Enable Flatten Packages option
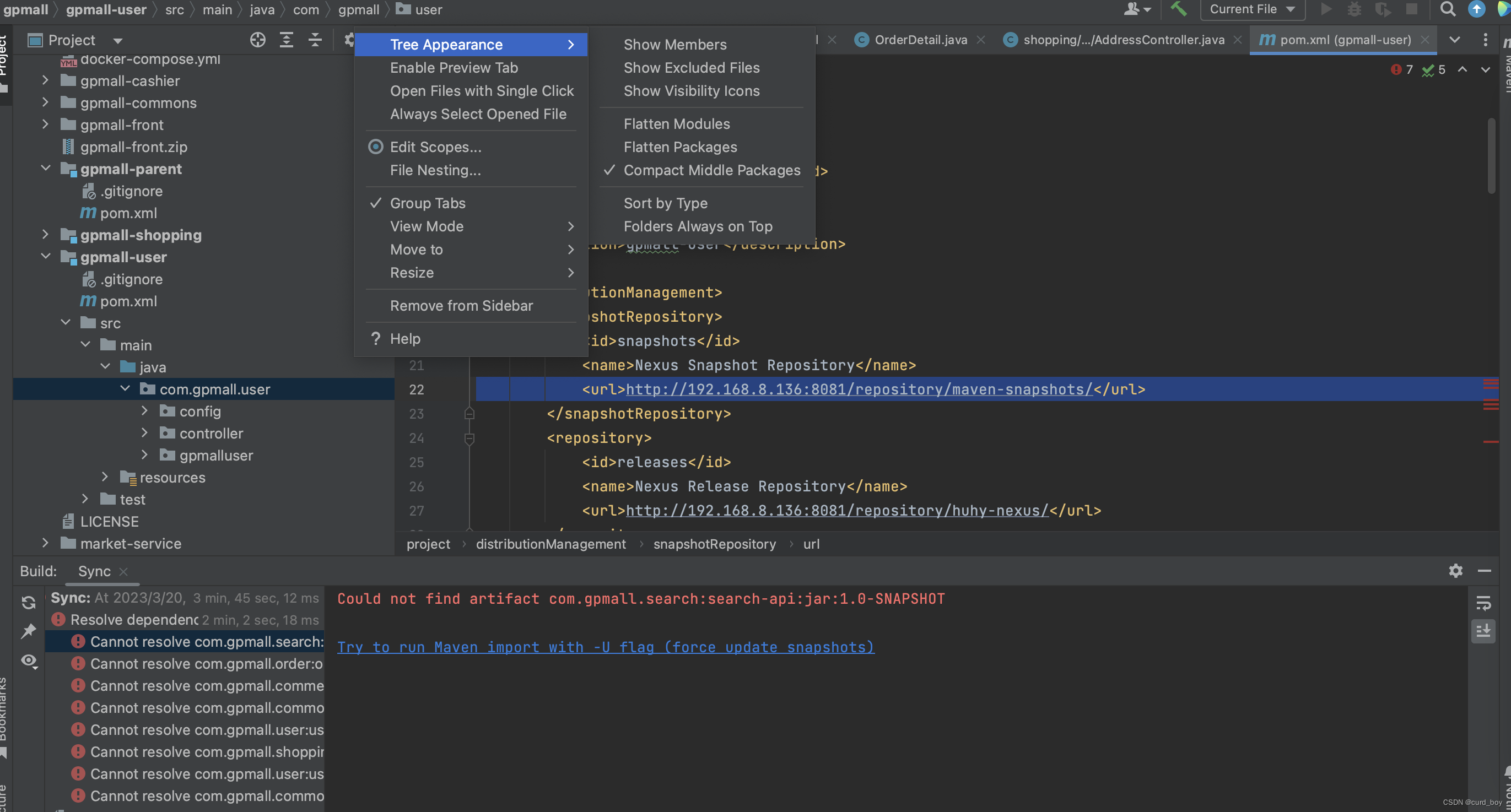The height and width of the screenshot is (812, 1511). click(x=701, y=147)
